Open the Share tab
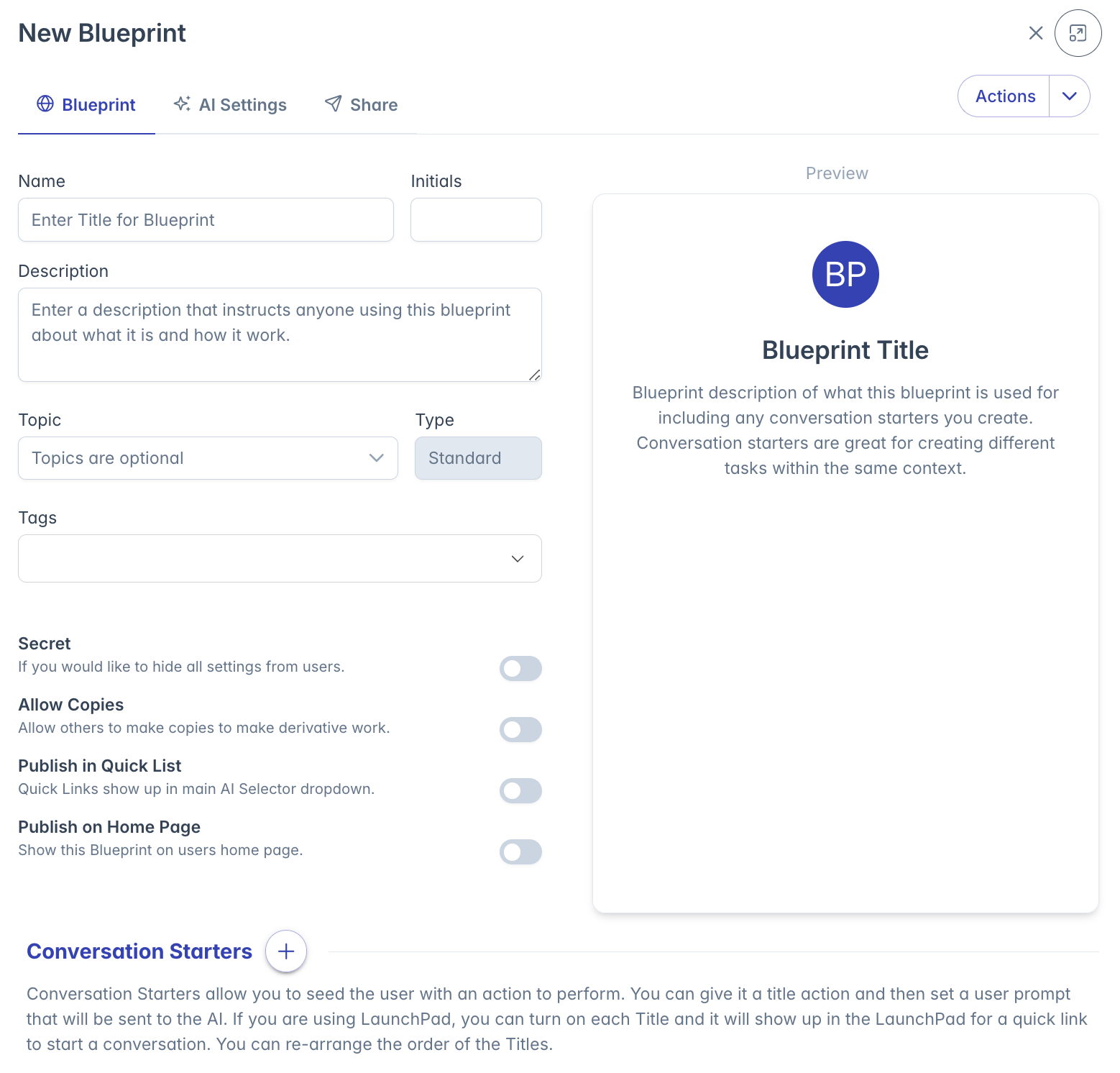 (x=361, y=105)
